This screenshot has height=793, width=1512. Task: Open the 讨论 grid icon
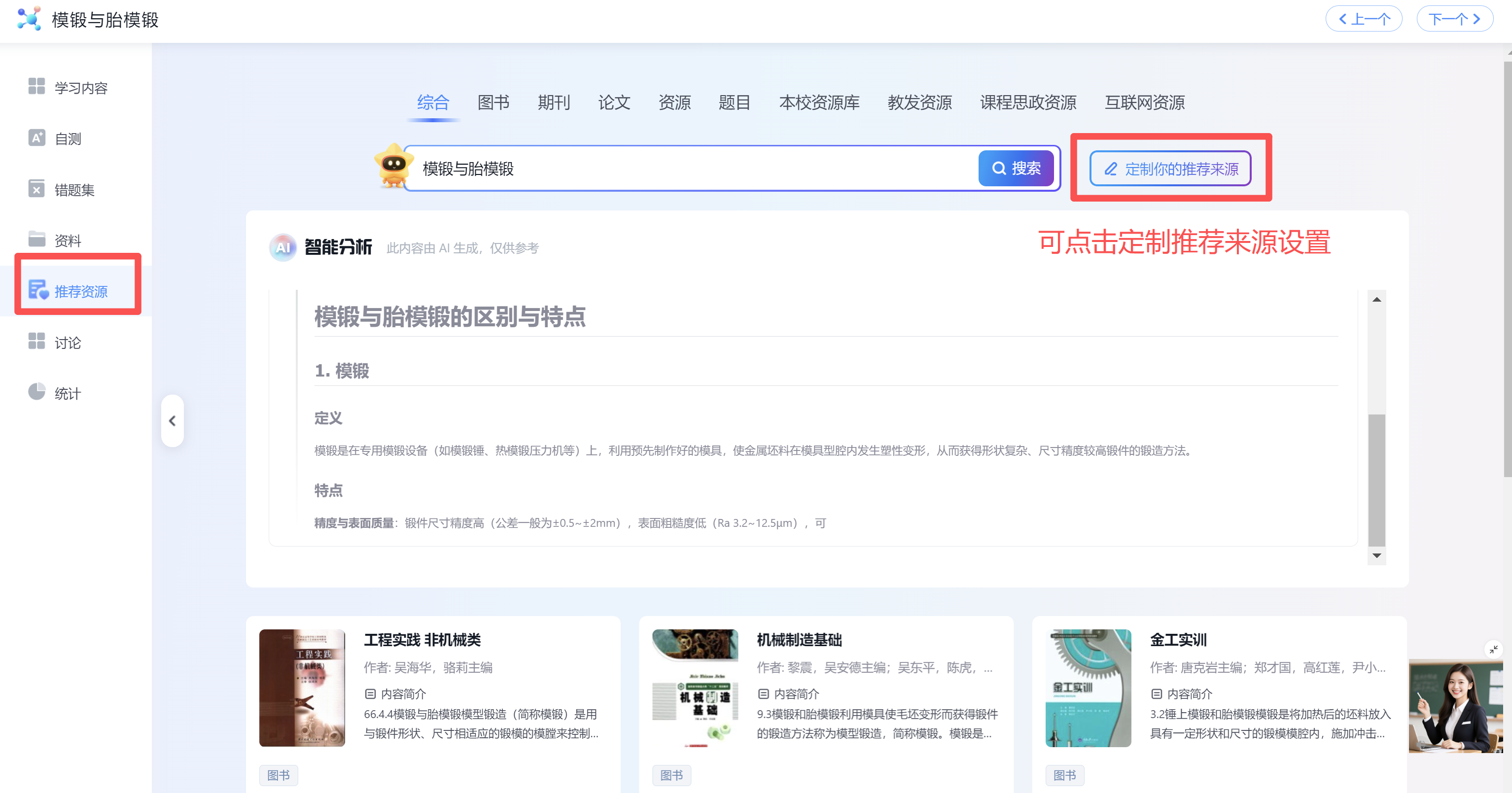point(36,342)
